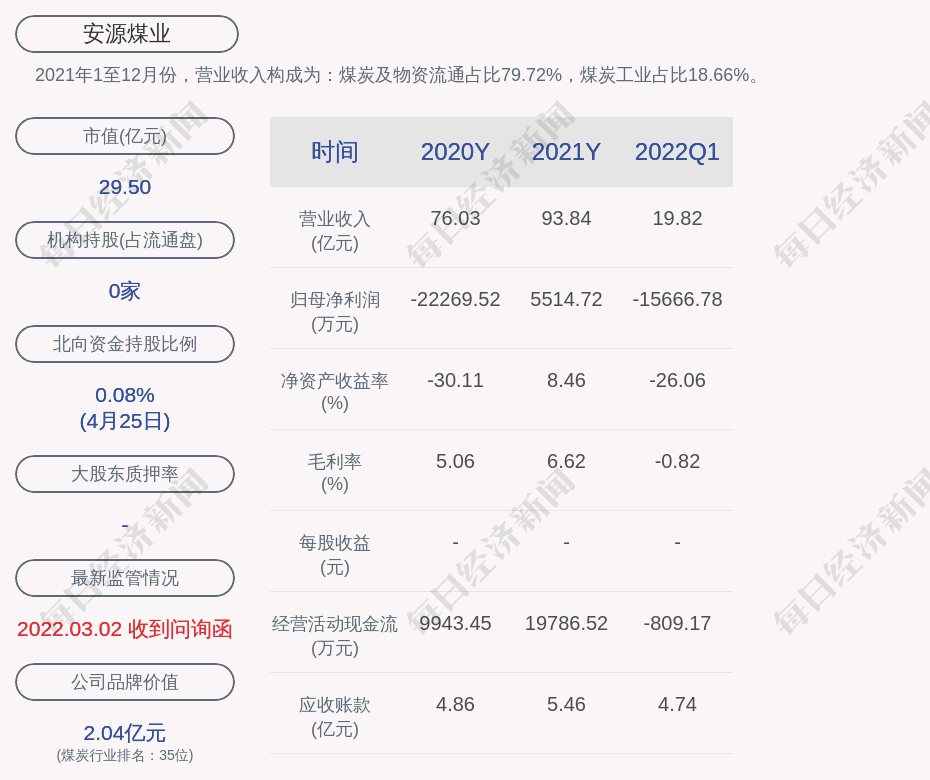
Task: Open the red 2022.03.02 收到问询函 notice
Action: point(125,629)
